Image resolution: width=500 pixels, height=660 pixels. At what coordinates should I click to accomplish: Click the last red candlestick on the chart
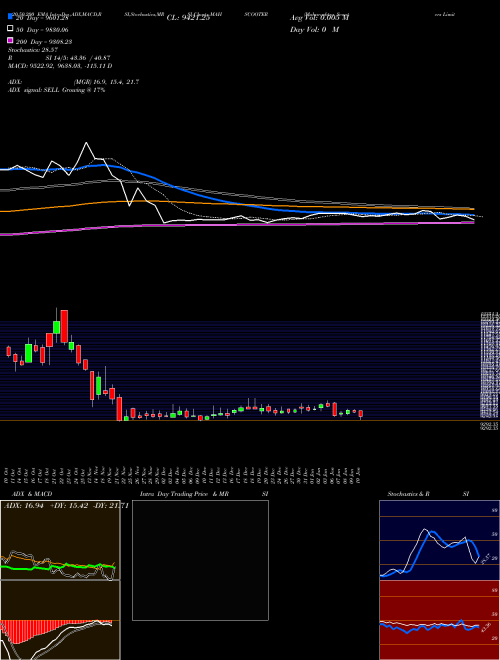361,414
